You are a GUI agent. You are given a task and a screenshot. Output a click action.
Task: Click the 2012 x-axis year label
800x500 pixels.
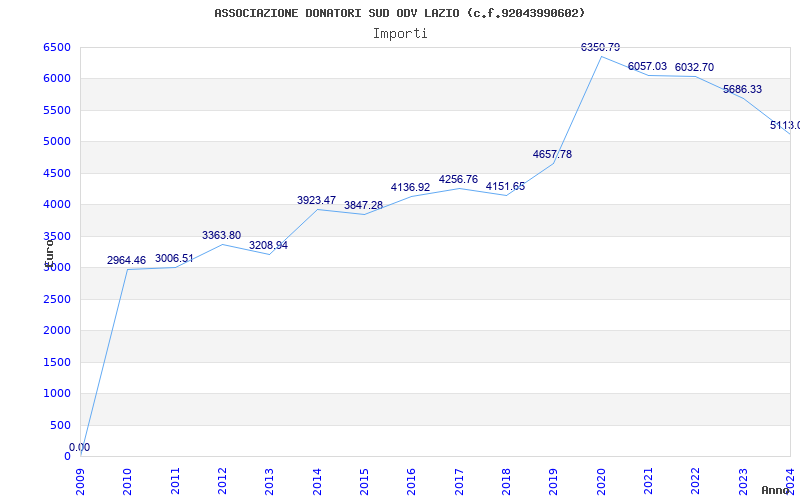222,482
